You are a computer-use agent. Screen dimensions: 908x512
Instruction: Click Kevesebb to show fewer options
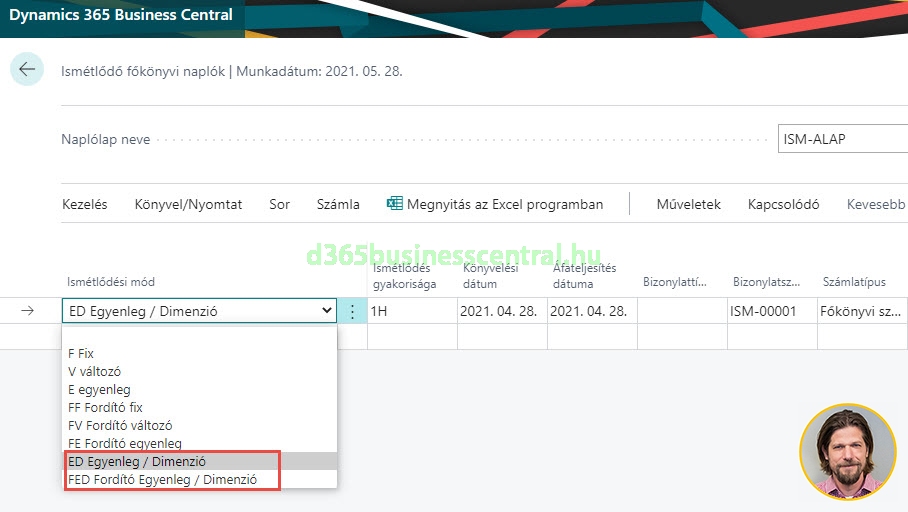point(876,204)
